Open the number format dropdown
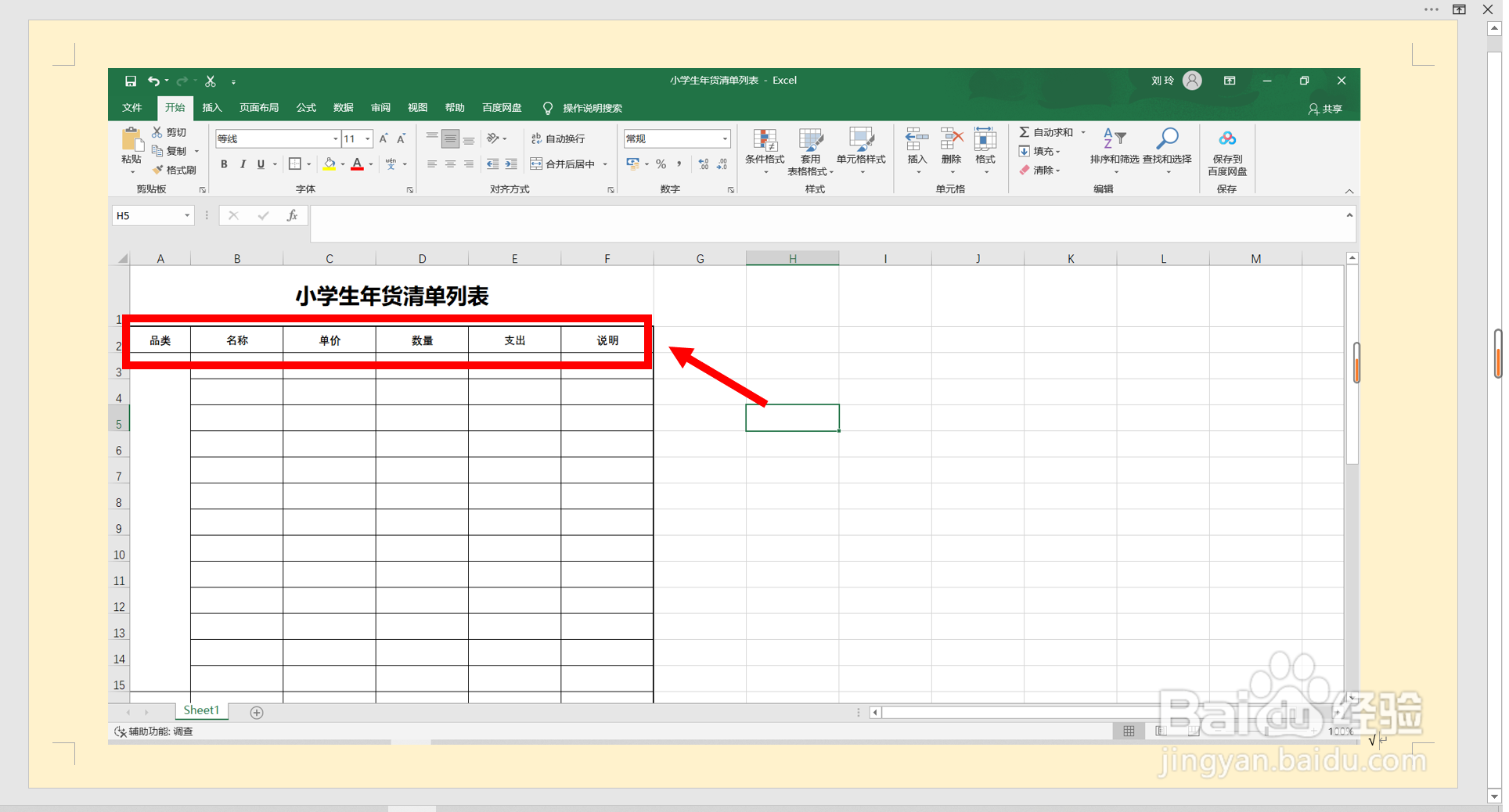1509x812 pixels. (x=725, y=139)
